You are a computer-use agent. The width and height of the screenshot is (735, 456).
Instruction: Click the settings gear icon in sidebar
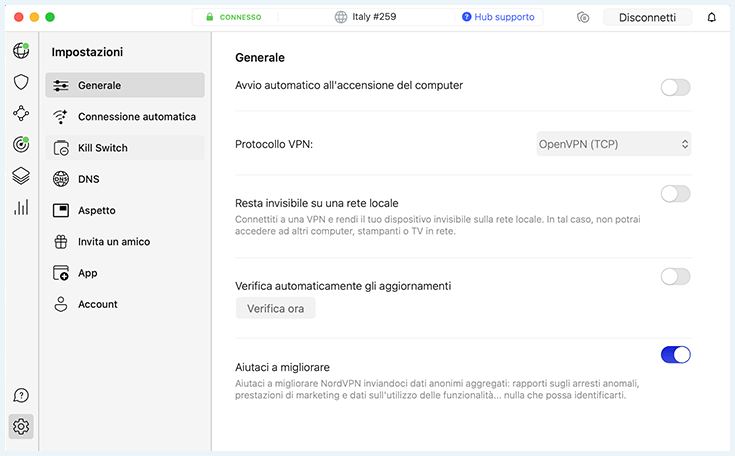(x=21, y=426)
